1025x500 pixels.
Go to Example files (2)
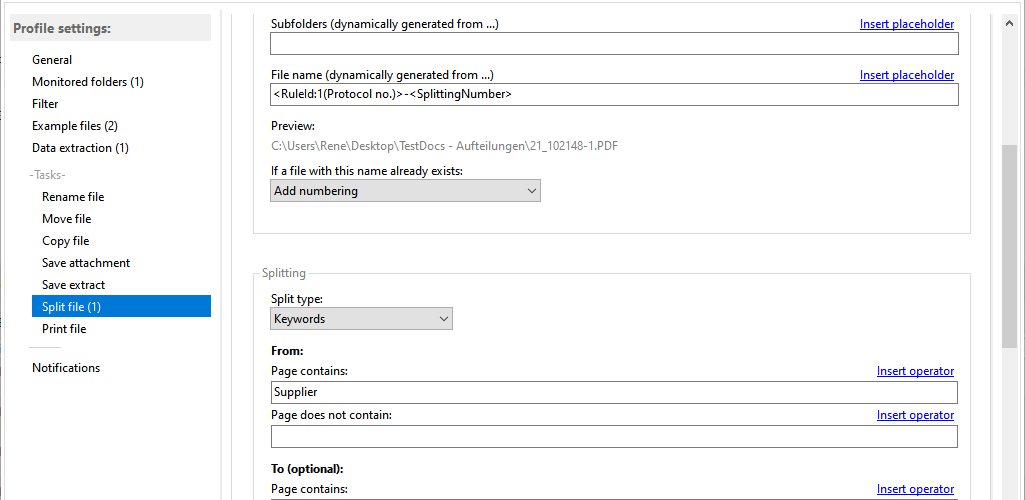click(75, 125)
